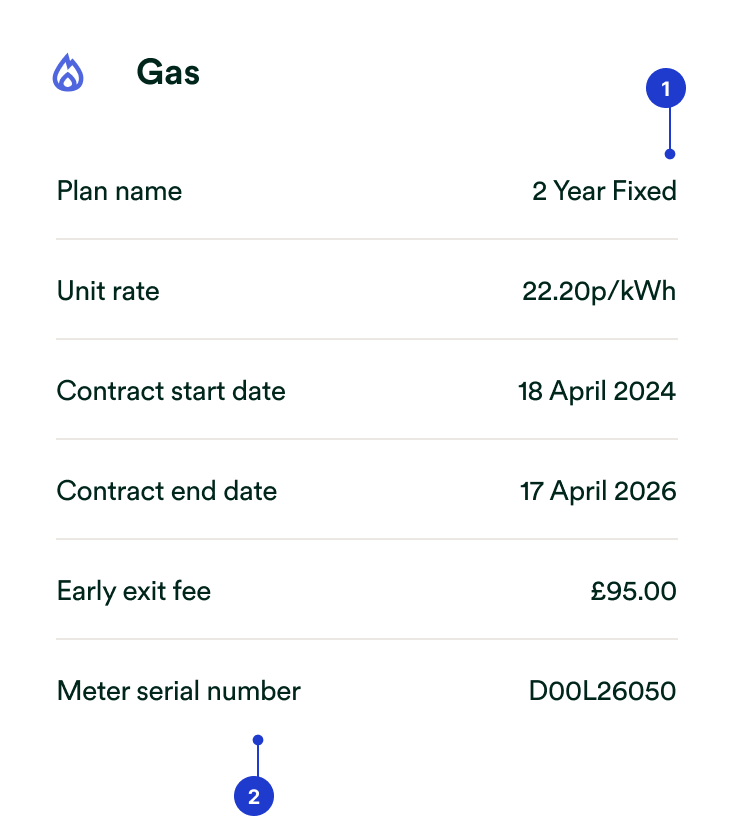732x824 pixels.
Task: Select the 18 April 2024 date
Action: coord(597,391)
